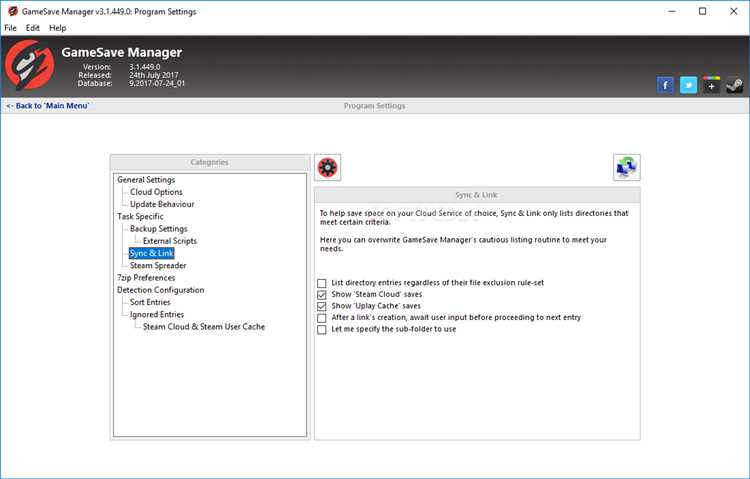Open the File menu
750x479 pixels.
click(10, 28)
